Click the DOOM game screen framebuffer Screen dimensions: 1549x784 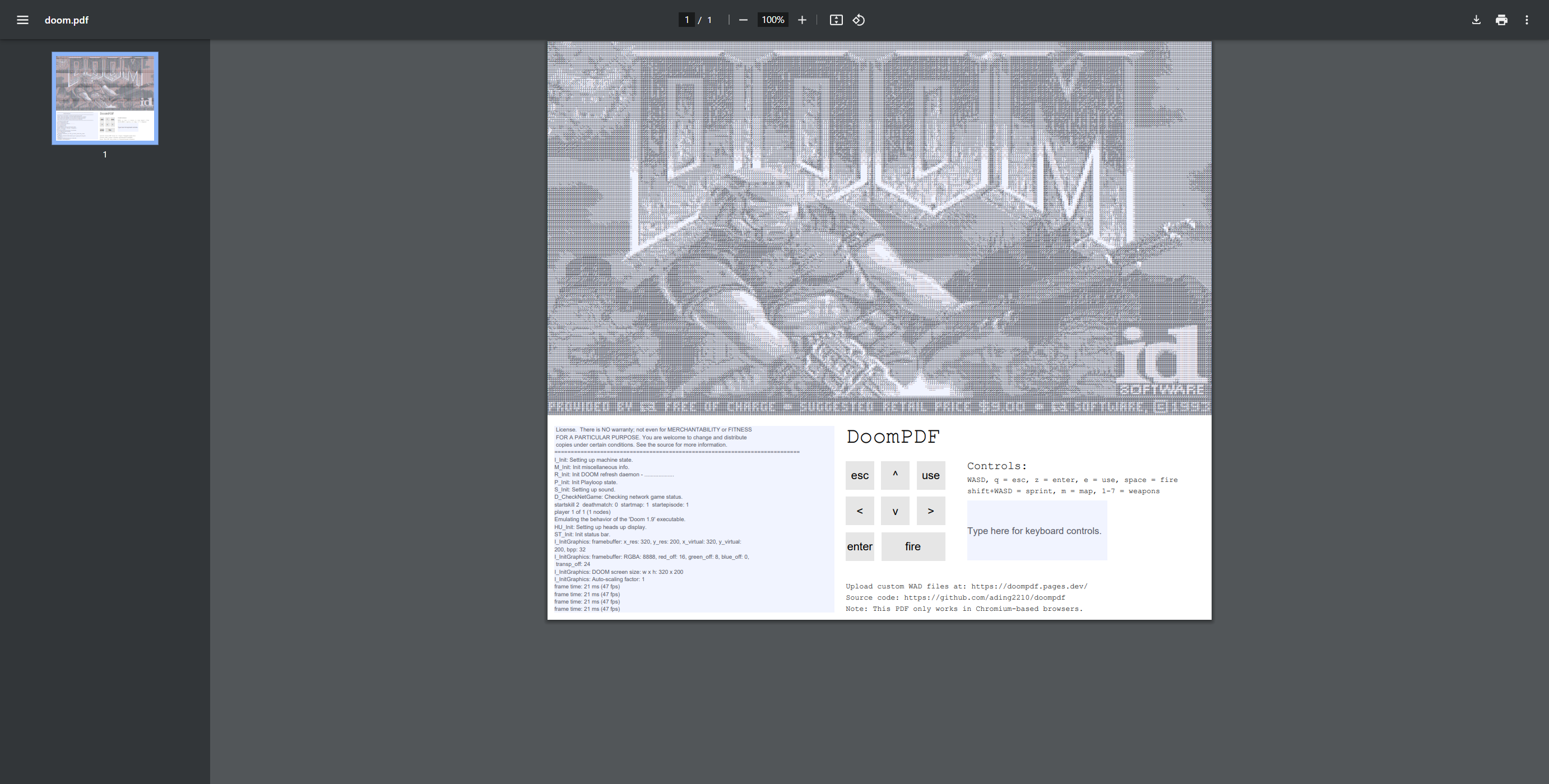point(879,229)
